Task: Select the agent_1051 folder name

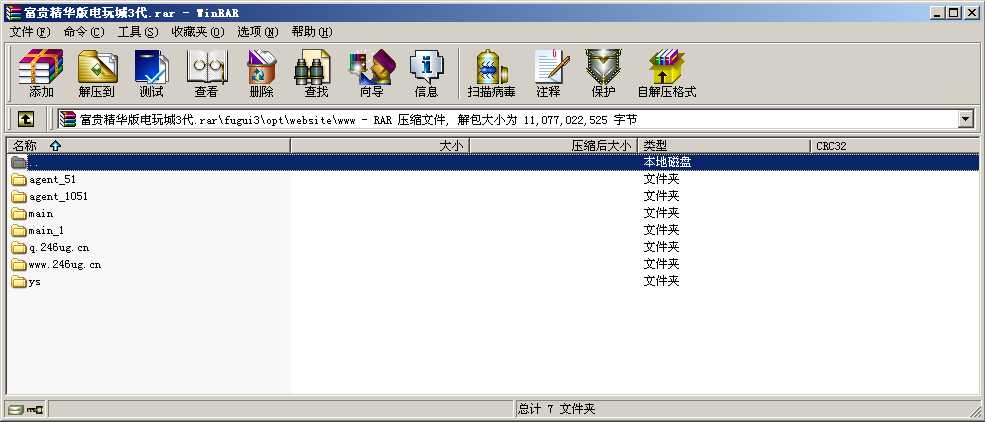Action: (58, 197)
